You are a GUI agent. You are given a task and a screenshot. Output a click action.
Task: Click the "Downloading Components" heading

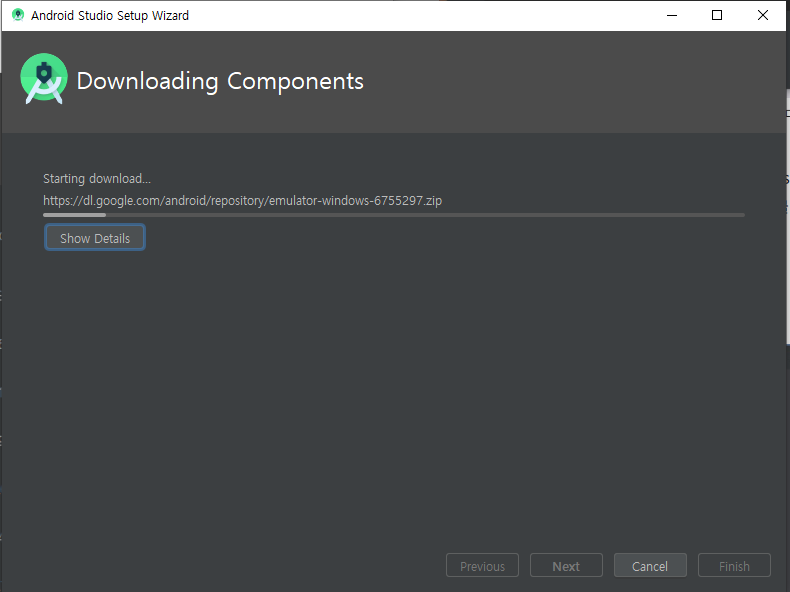(x=220, y=81)
